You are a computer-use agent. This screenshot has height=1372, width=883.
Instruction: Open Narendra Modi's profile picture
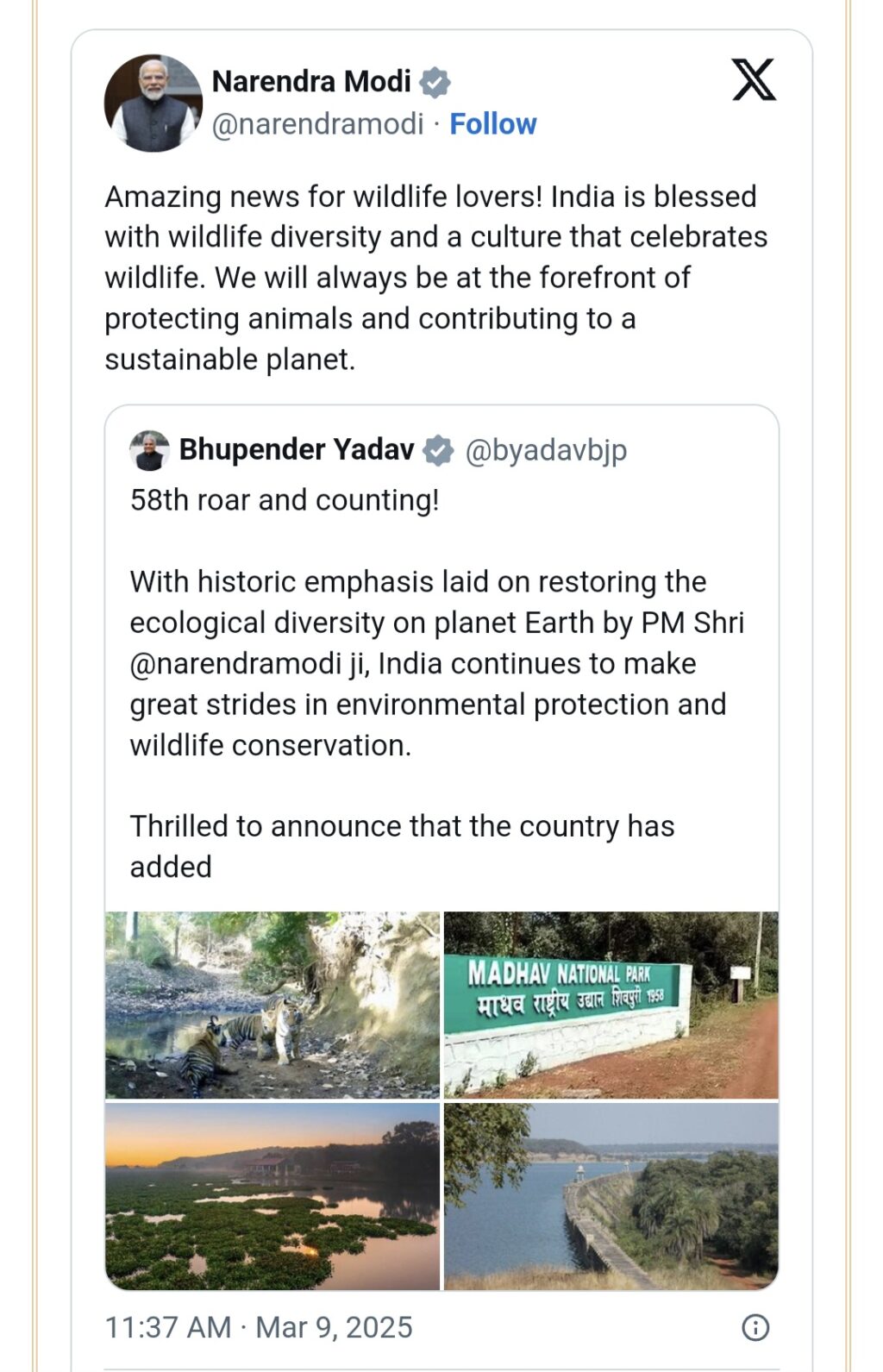(153, 103)
